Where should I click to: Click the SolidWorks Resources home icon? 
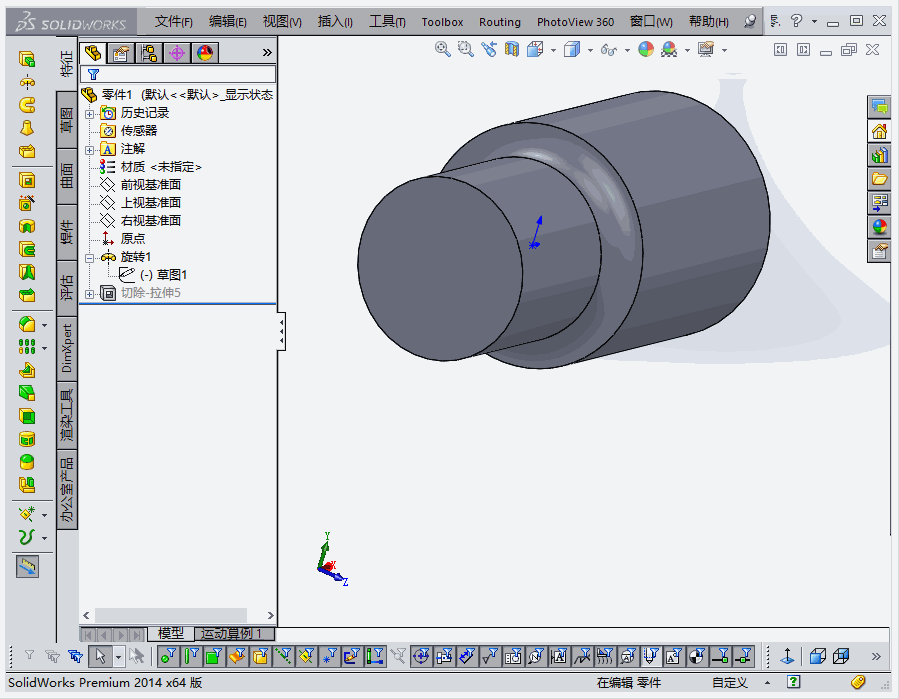click(x=879, y=131)
